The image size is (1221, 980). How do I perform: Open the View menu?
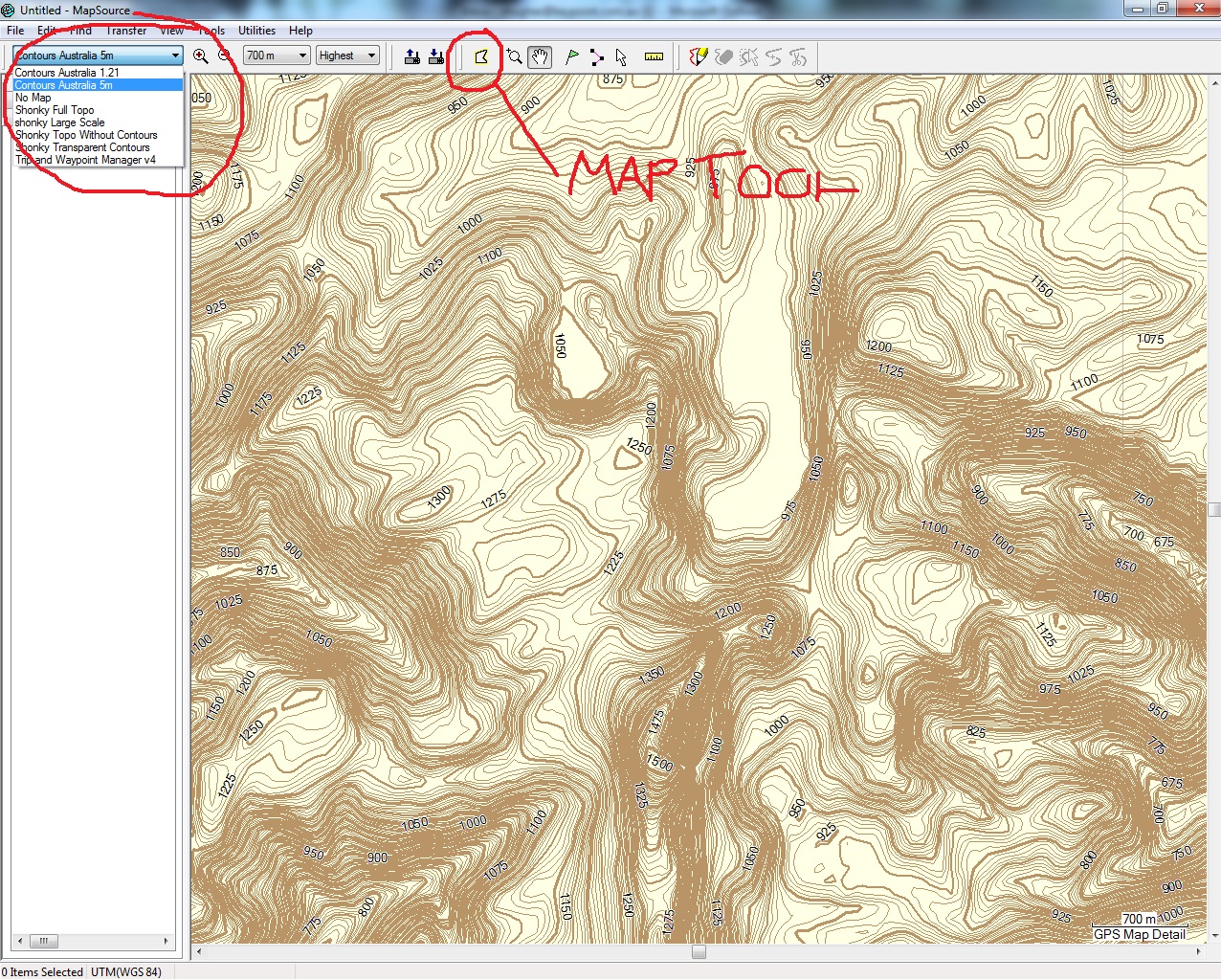pos(172,31)
